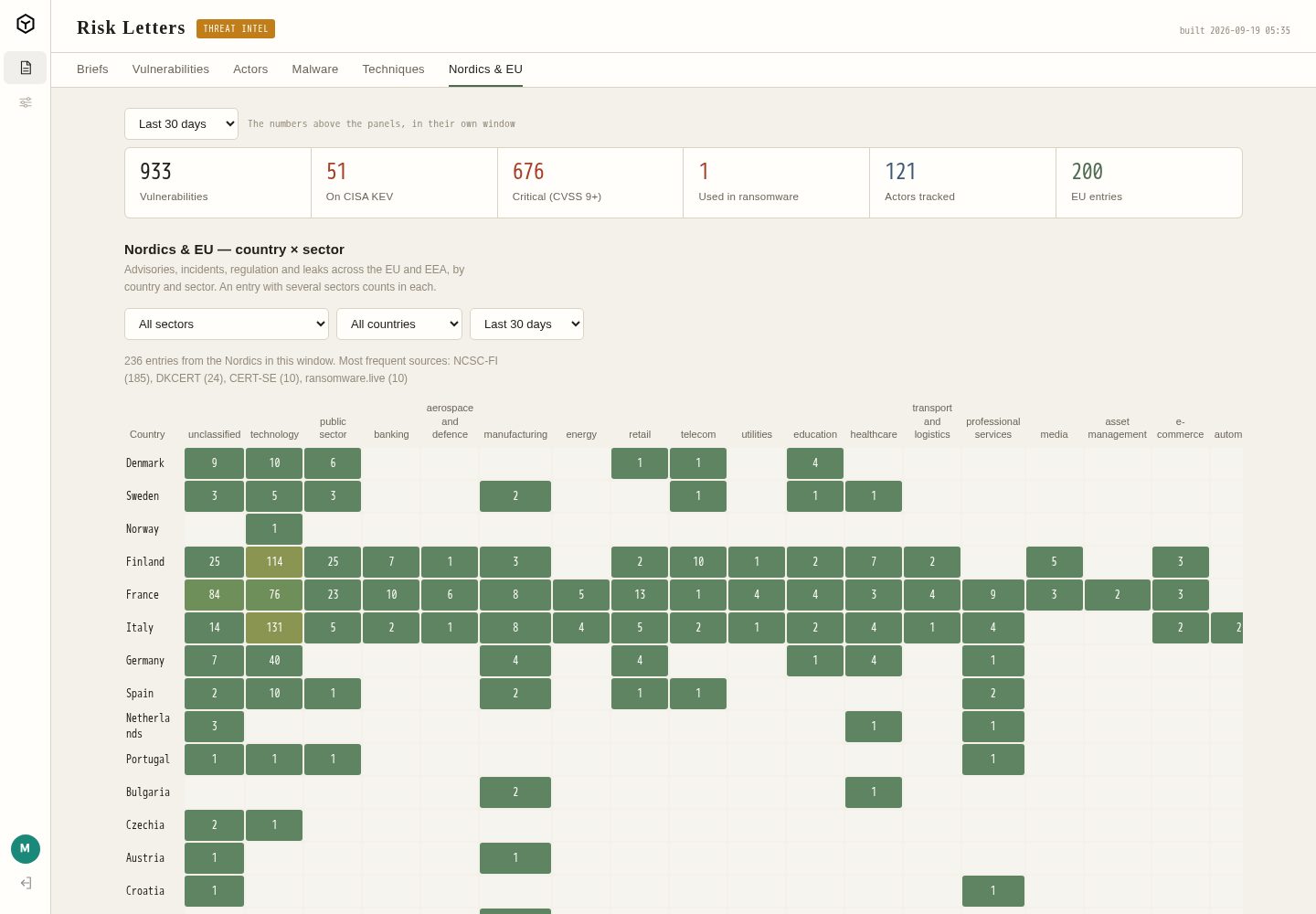Switch to the Briefs tab

tap(92, 69)
